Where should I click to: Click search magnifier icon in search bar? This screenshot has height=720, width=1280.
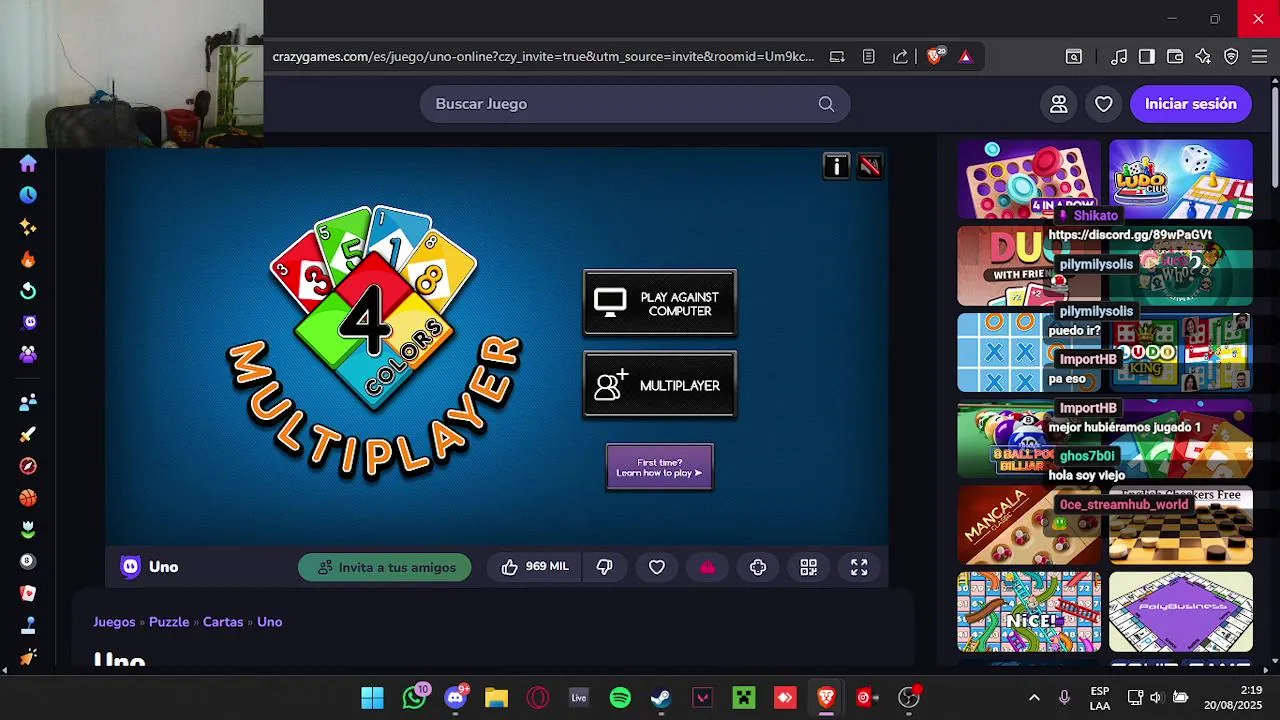pos(826,104)
